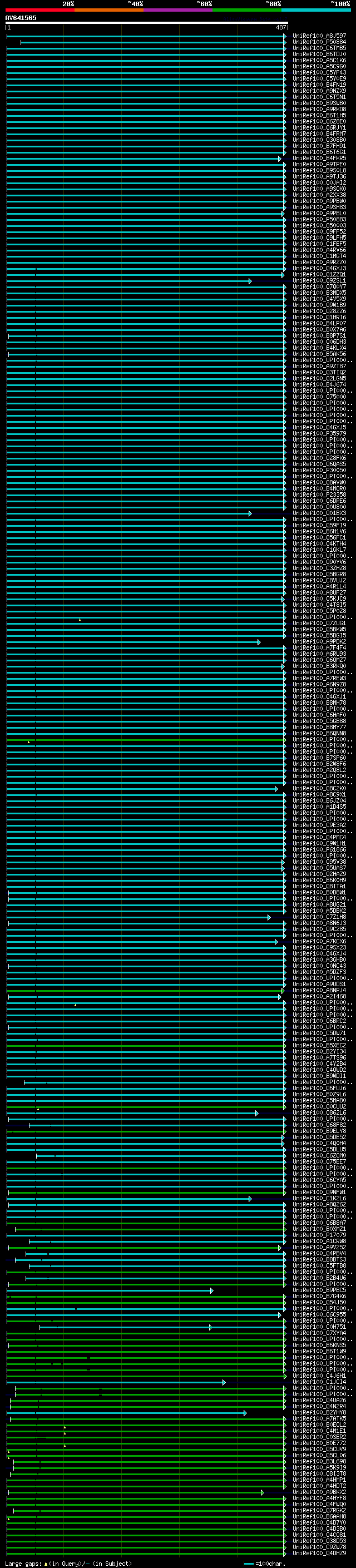Screen dimensions: 356x1568
Task: Select label UniRef100_A9SH83
Action: click(x=319, y=207)
